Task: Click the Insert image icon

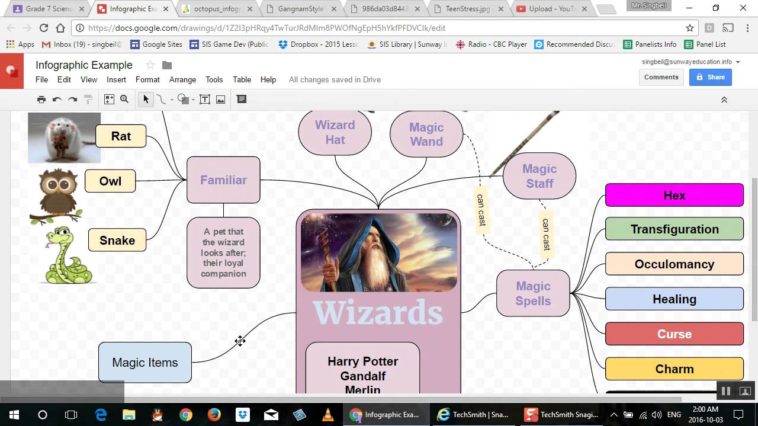Action: [x=220, y=99]
